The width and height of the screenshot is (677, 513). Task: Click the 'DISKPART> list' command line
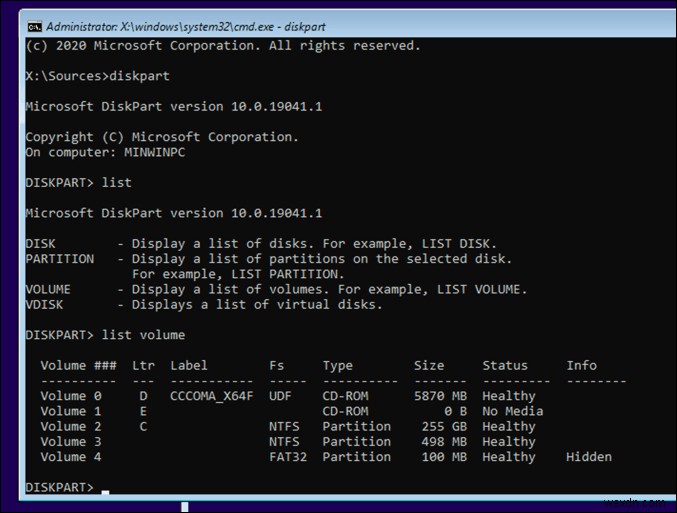point(78,183)
